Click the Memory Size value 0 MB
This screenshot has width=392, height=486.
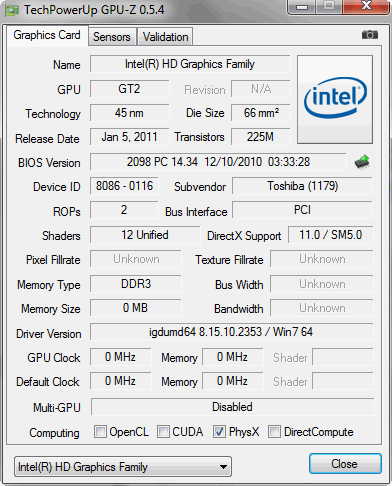[136, 308]
